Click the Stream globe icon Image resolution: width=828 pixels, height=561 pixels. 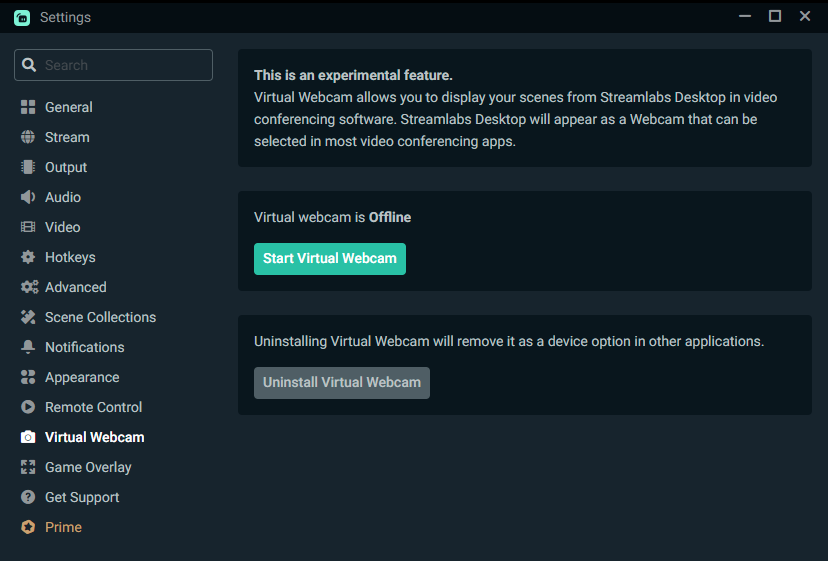click(x=28, y=137)
